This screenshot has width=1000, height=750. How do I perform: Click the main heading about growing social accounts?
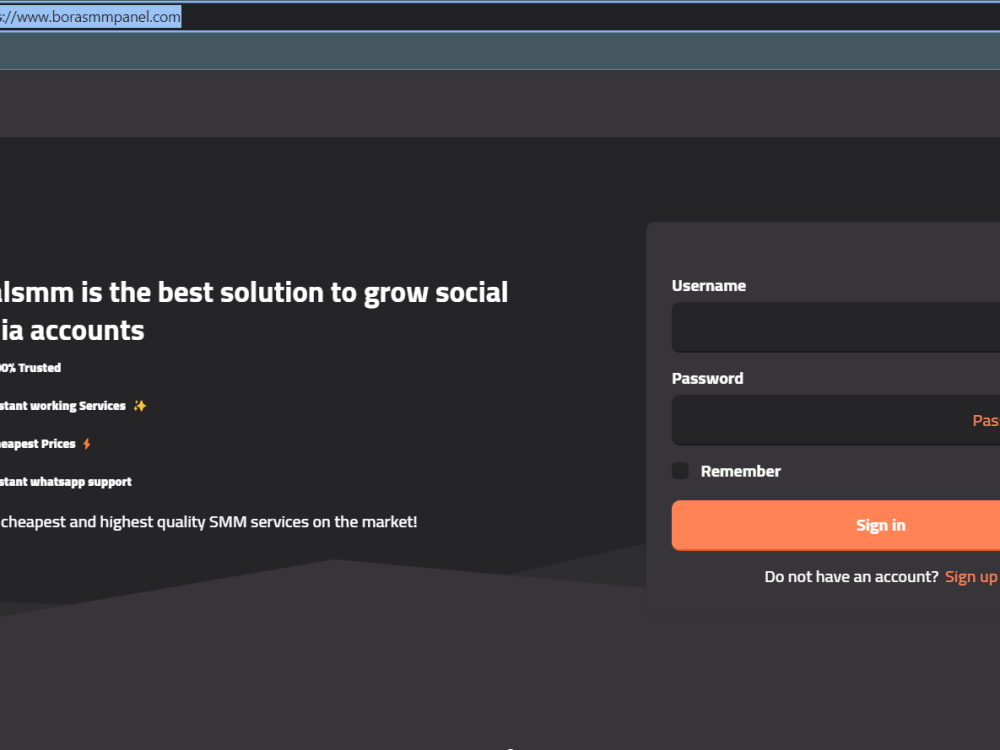point(255,310)
